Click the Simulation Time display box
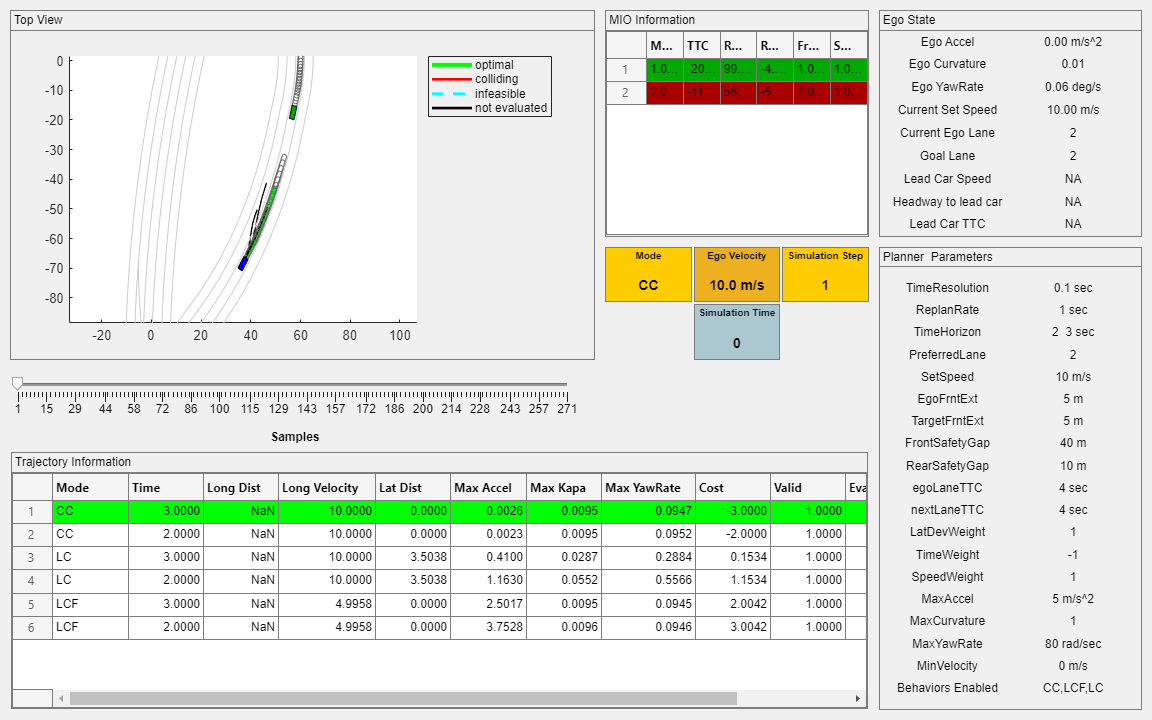1152x720 pixels. click(x=736, y=331)
